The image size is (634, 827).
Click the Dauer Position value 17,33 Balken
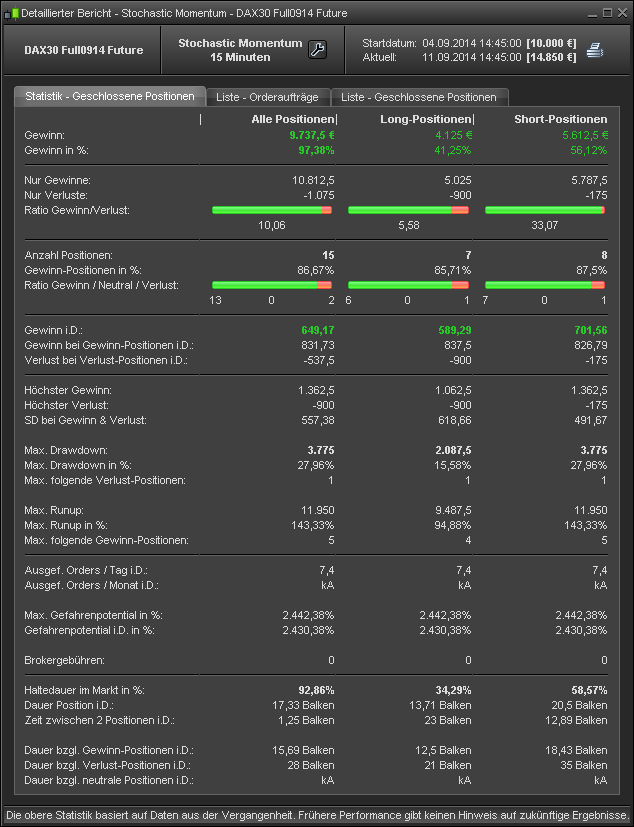coord(303,705)
